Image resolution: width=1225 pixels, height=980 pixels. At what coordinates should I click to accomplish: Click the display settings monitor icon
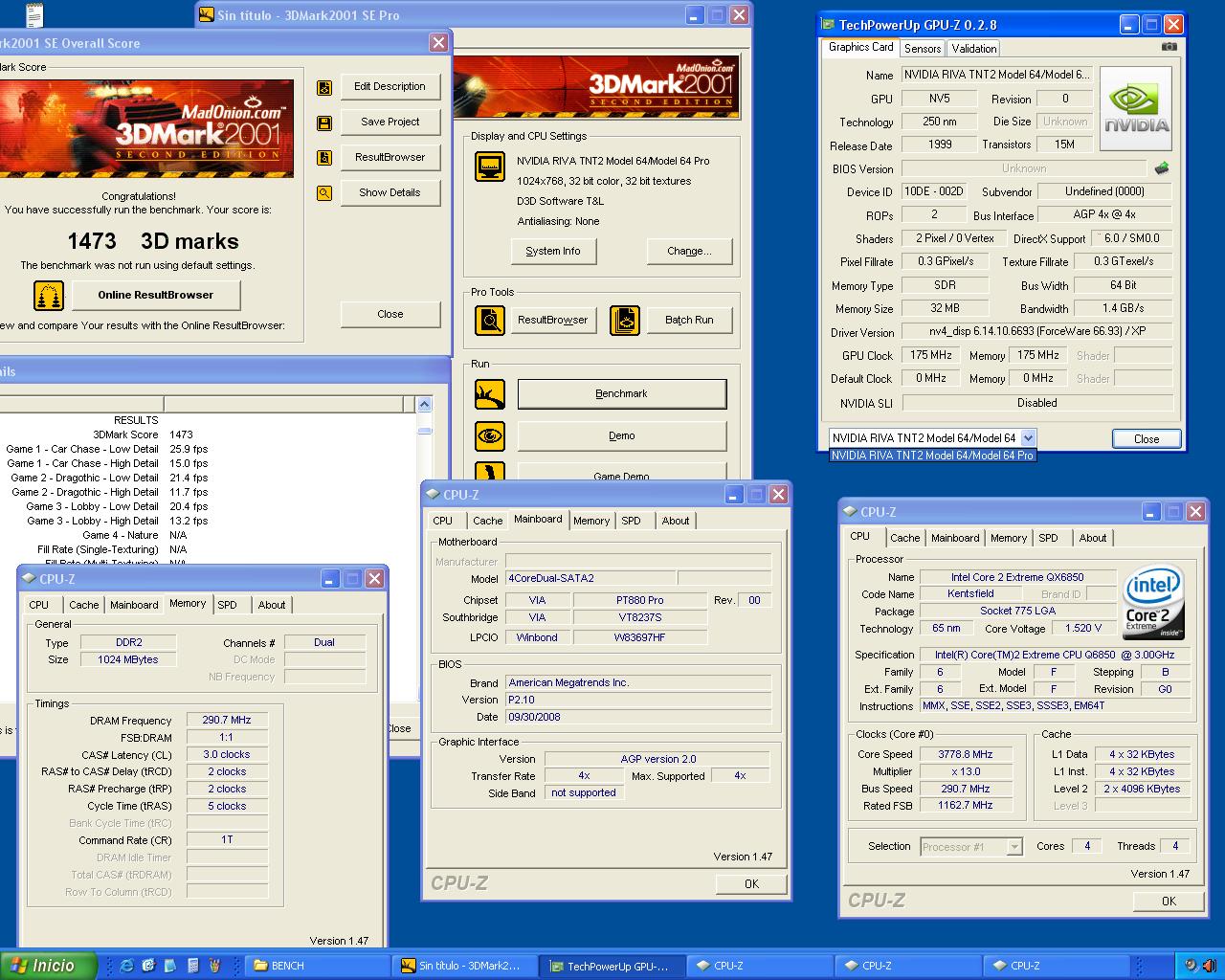[490, 167]
